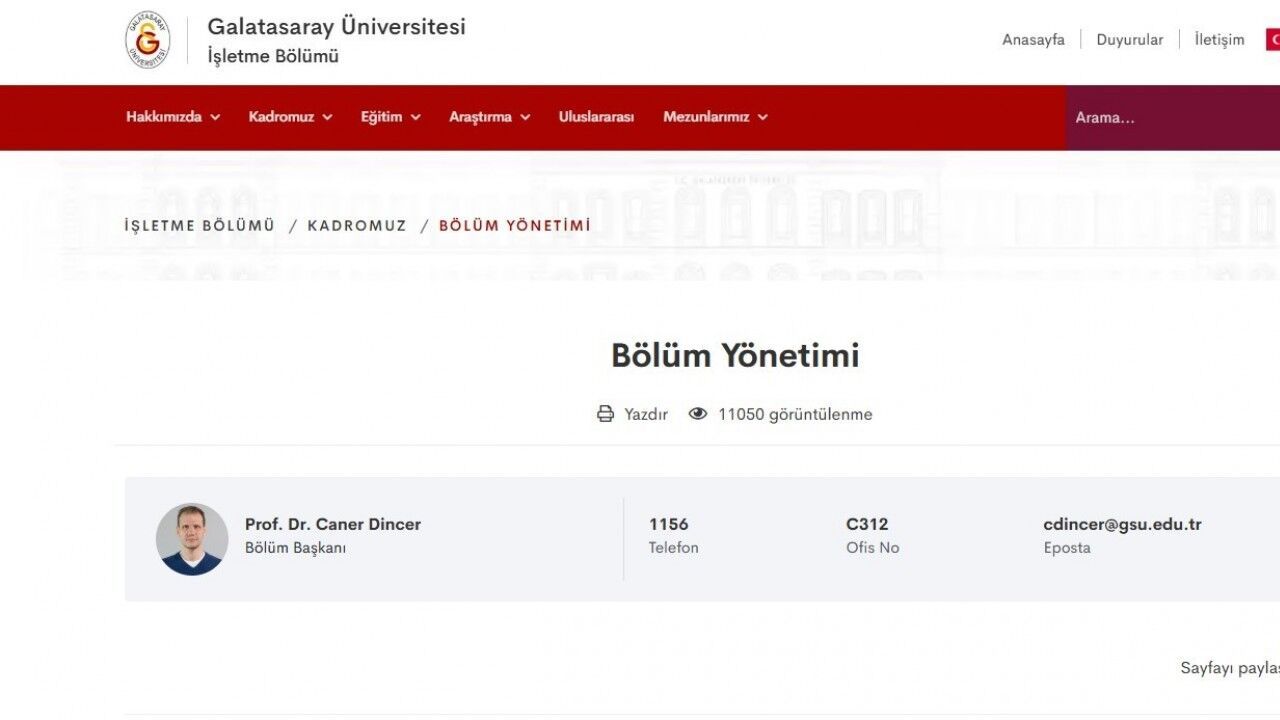The height and width of the screenshot is (720, 1280).
Task: Open the Anasayfa link in top bar
Action: pyautogui.click(x=1033, y=40)
